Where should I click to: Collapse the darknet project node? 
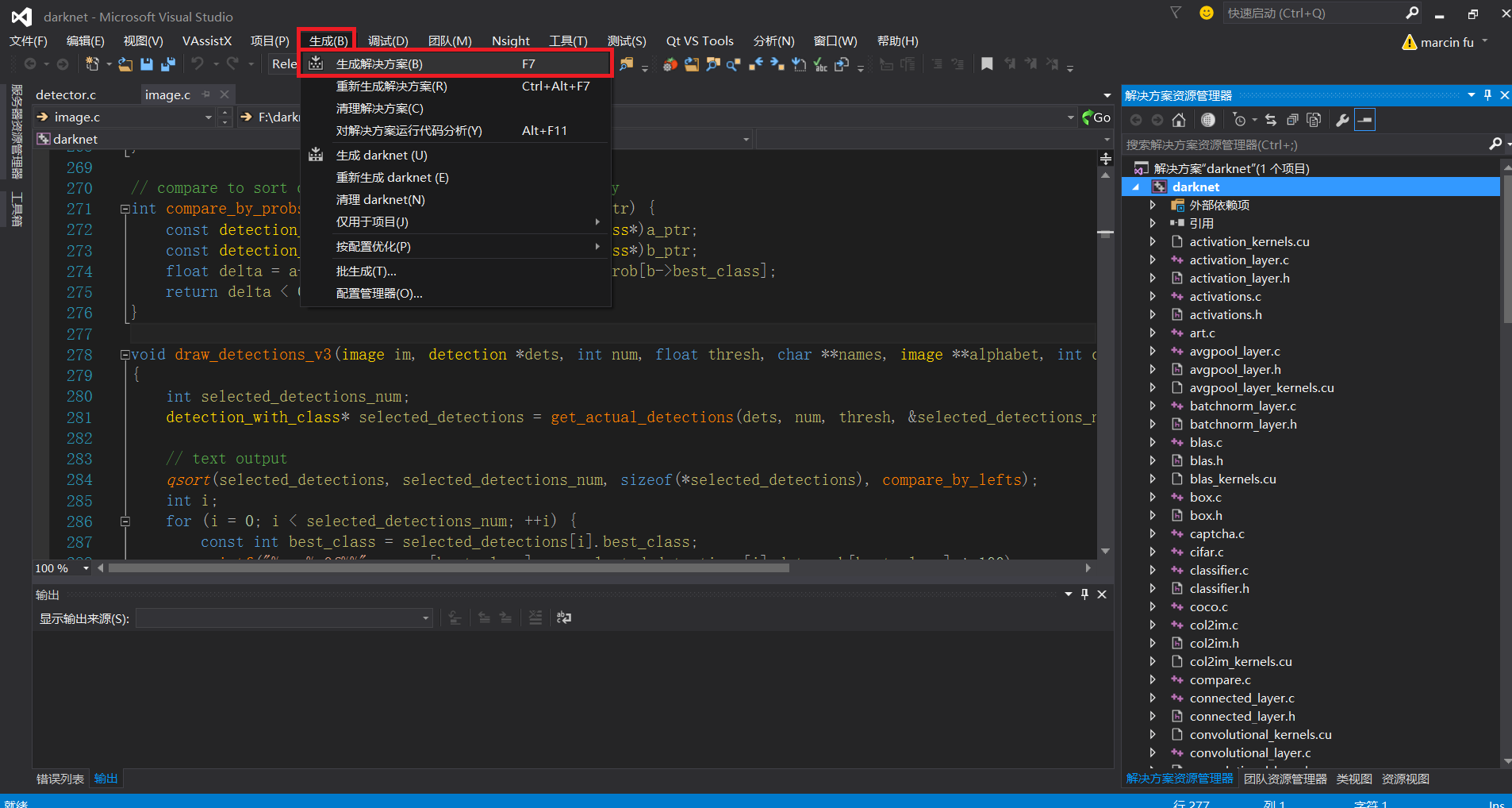point(1138,187)
